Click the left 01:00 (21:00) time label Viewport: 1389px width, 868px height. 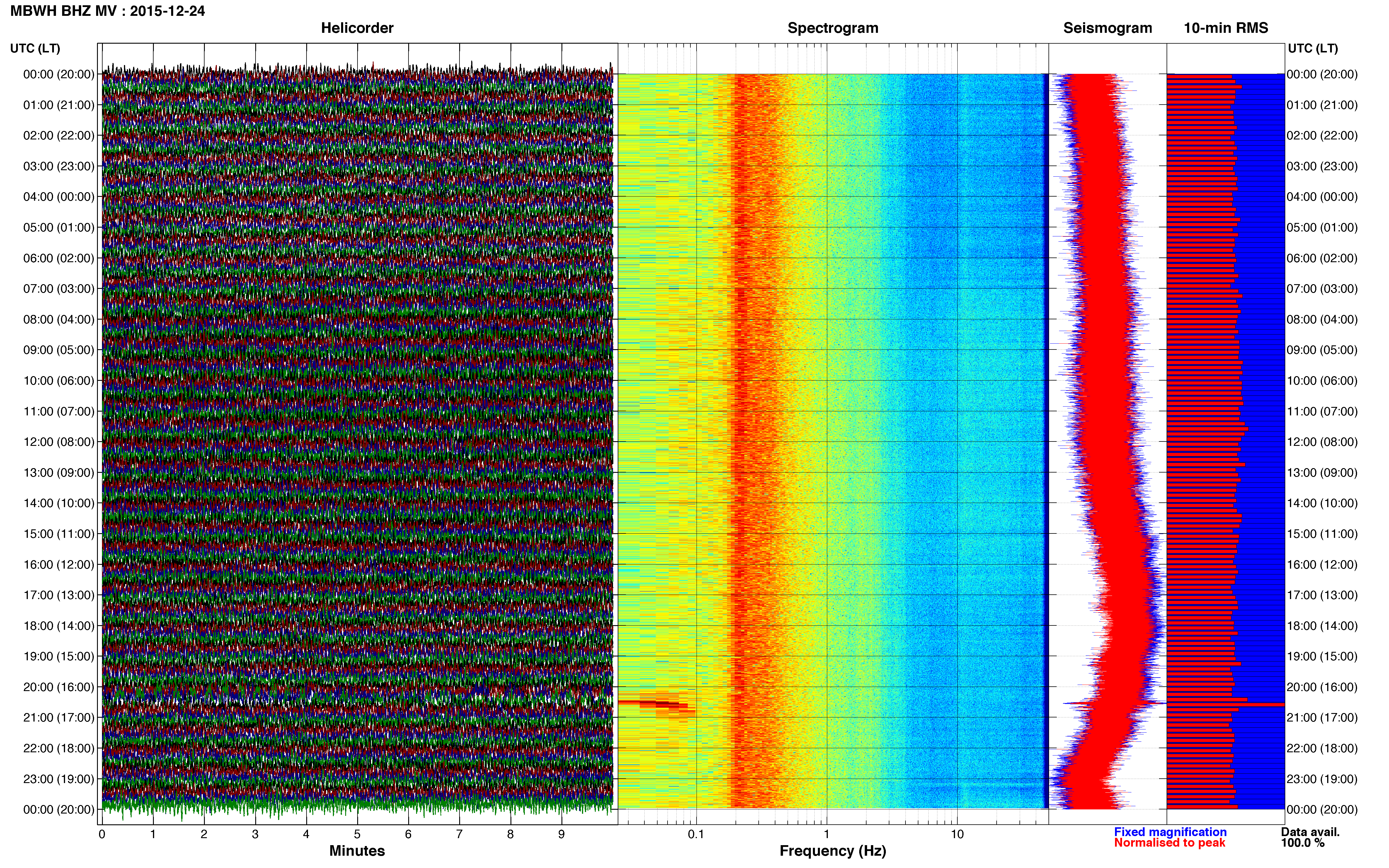click(59, 105)
